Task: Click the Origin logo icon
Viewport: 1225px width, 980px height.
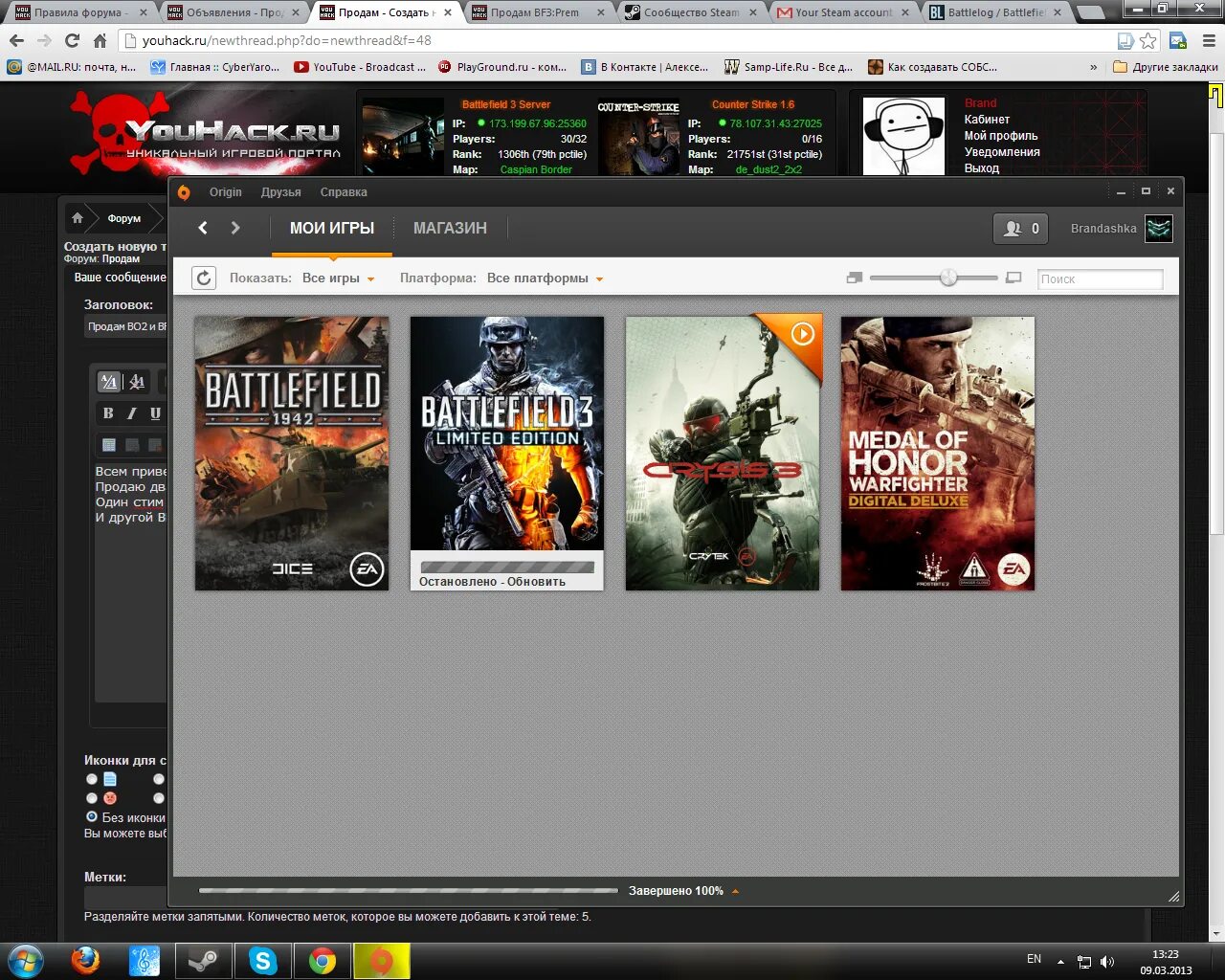Action: 184,192
